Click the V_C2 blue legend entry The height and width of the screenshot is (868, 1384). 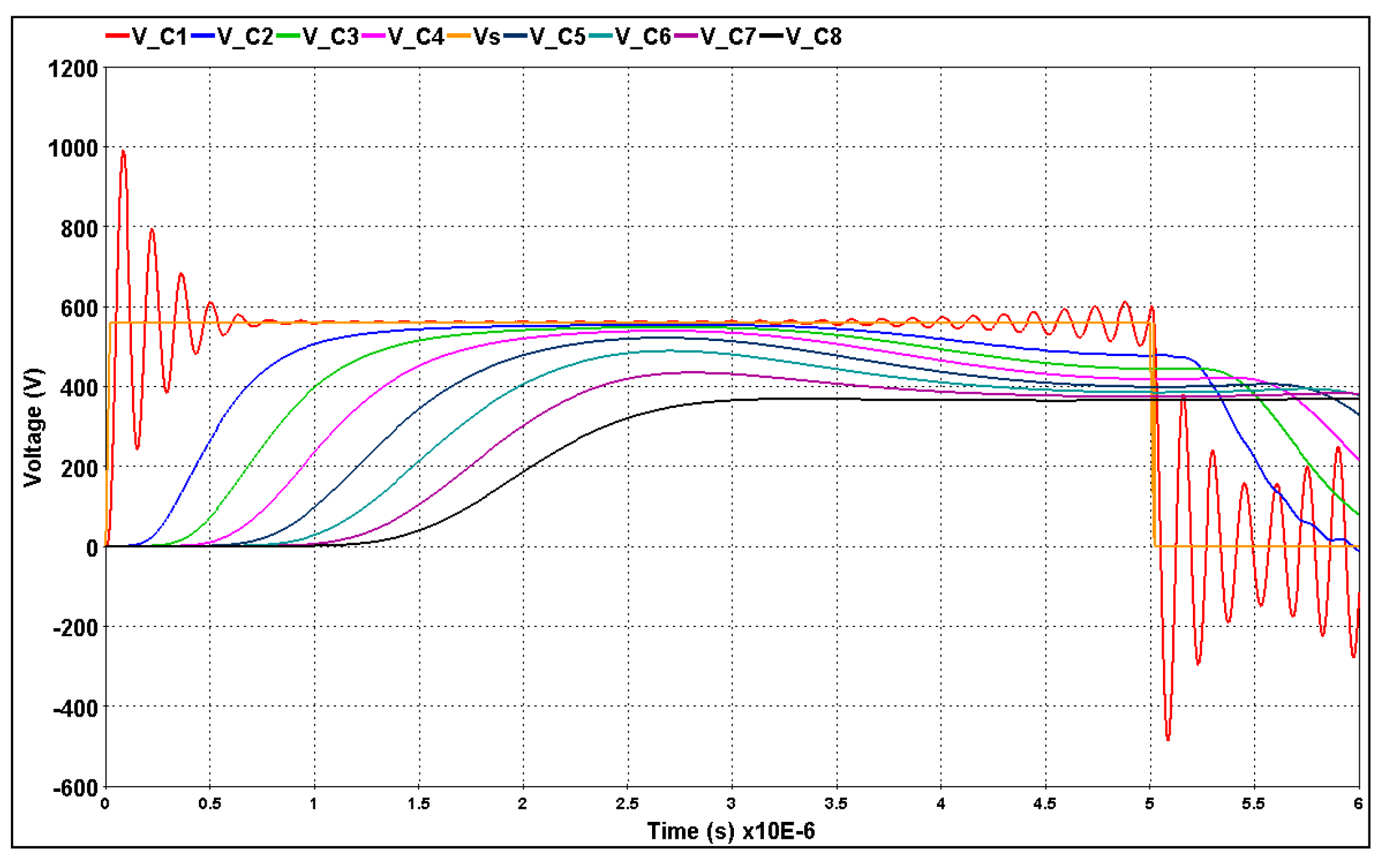point(244,37)
